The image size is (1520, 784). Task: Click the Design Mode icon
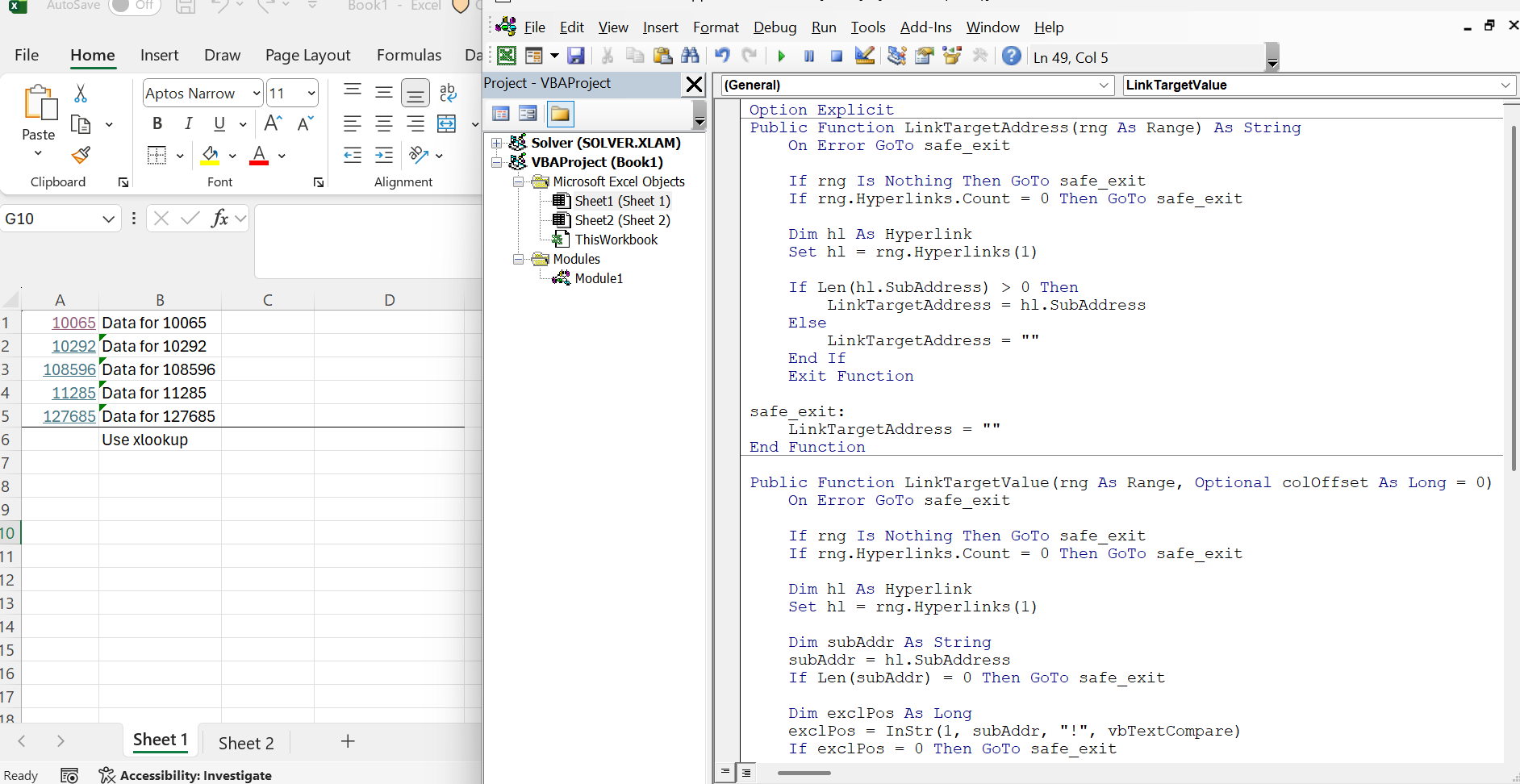pyautogui.click(x=864, y=56)
